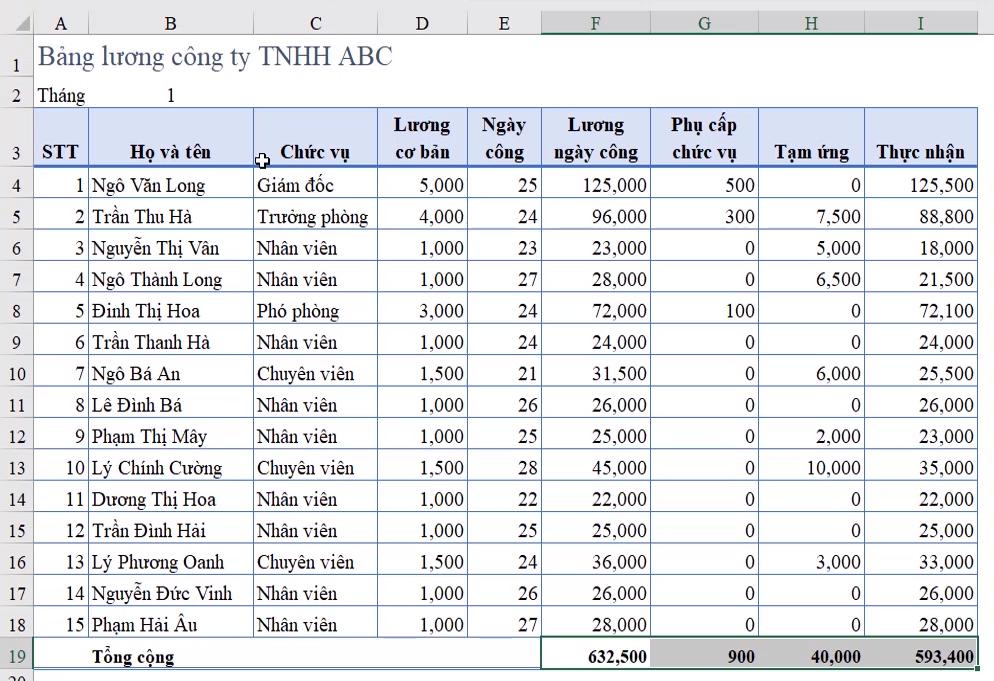Image resolution: width=994 pixels, height=681 pixels.
Task: Click the total value 632,500
Action: click(596, 655)
